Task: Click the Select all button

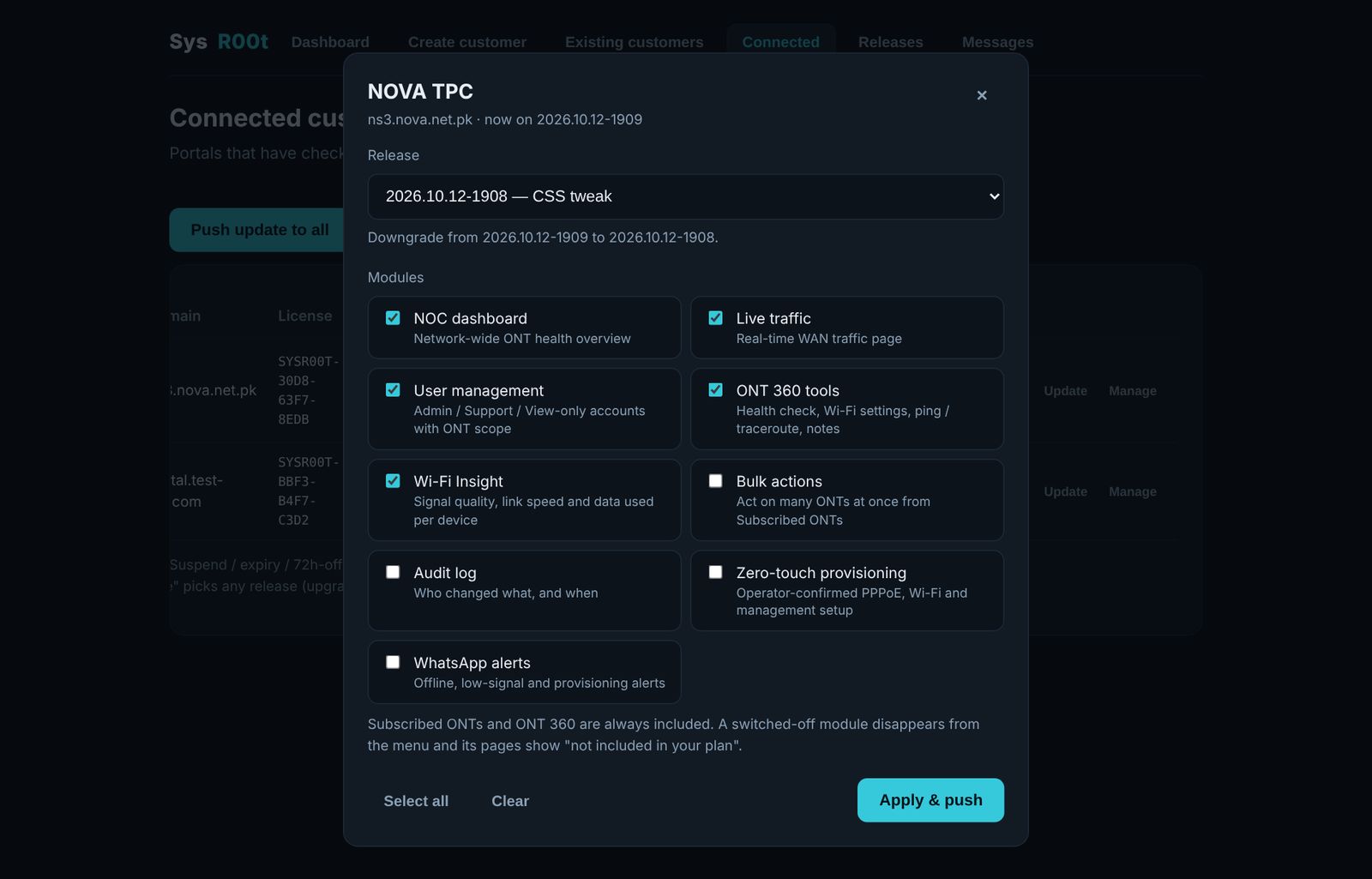Action: coord(416,801)
